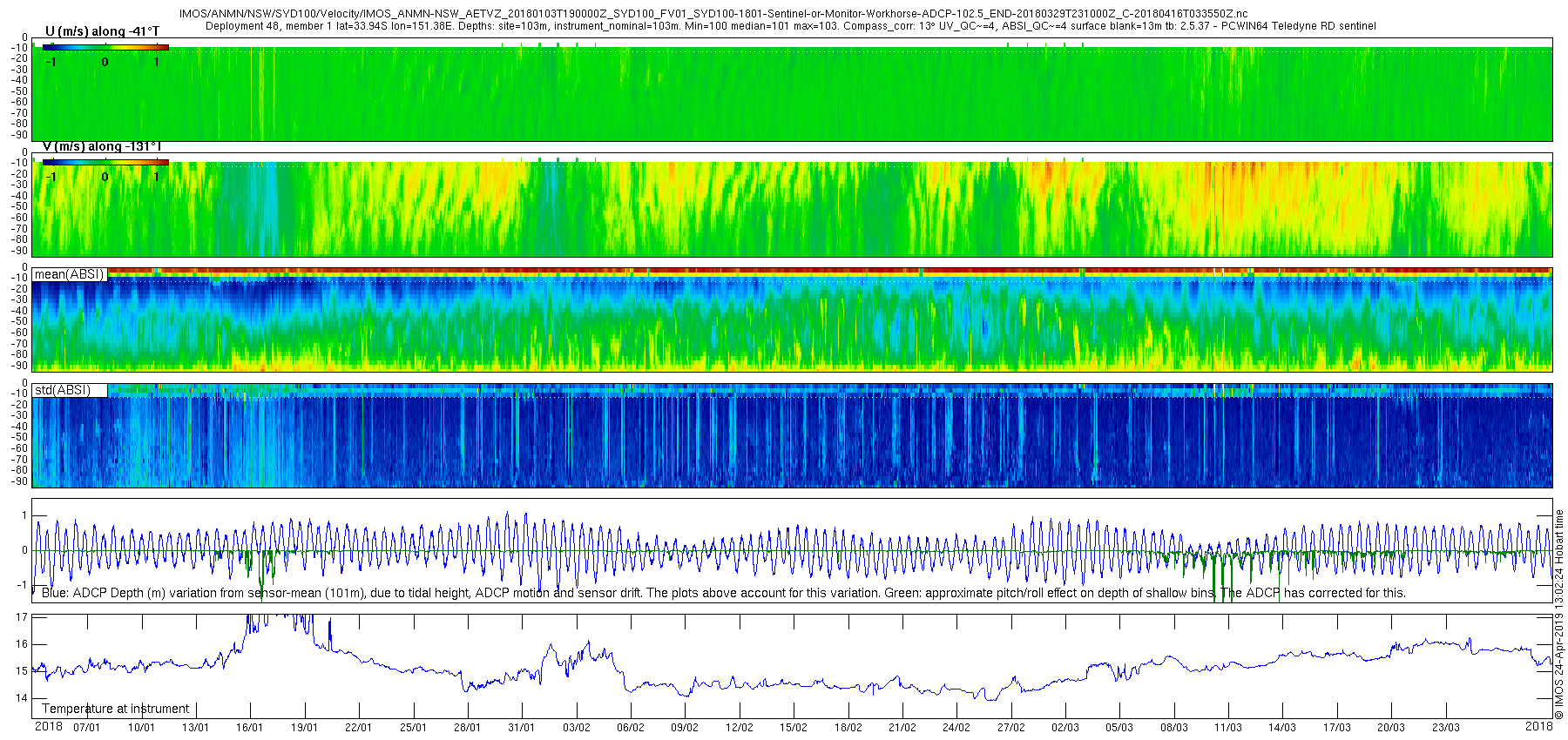Click the 10/01 date tick label
The height and width of the screenshot is (740, 1568).
[x=141, y=728]
